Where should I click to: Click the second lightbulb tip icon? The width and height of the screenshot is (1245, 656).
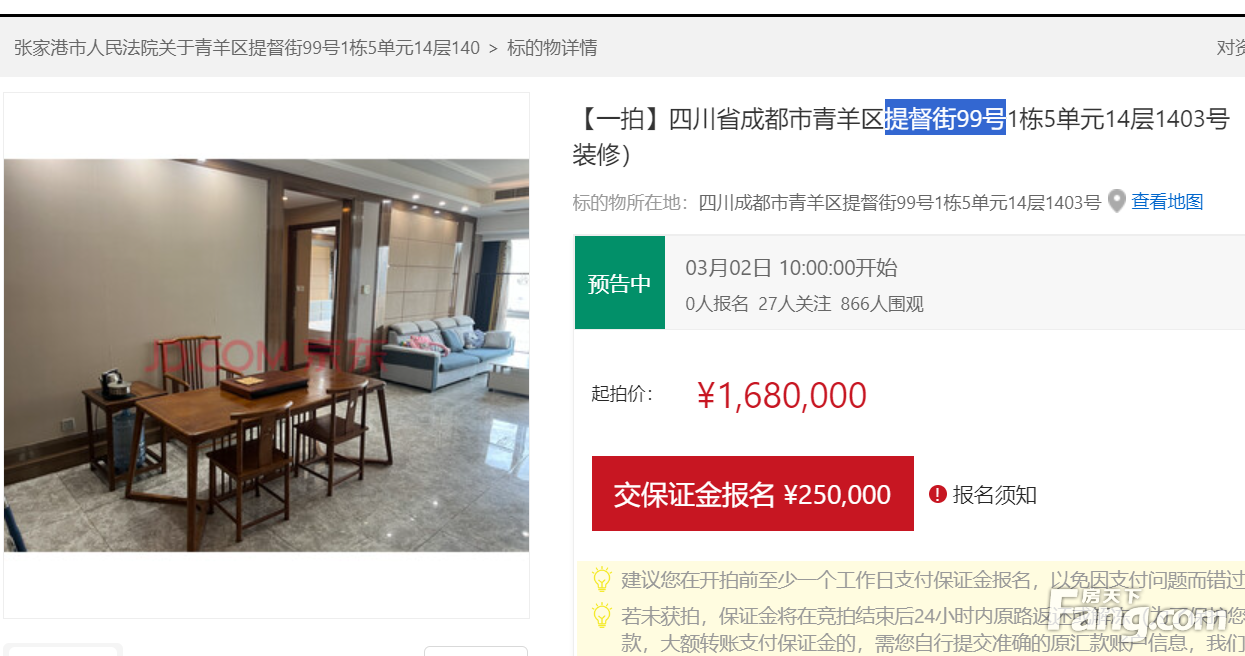601,614
